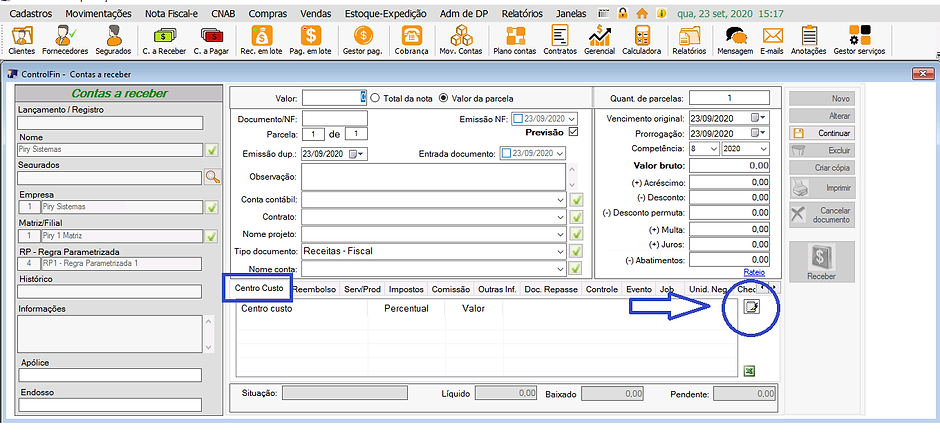Click green check beside Nome field
The image size is (940, 440).
tap(211, 150)
